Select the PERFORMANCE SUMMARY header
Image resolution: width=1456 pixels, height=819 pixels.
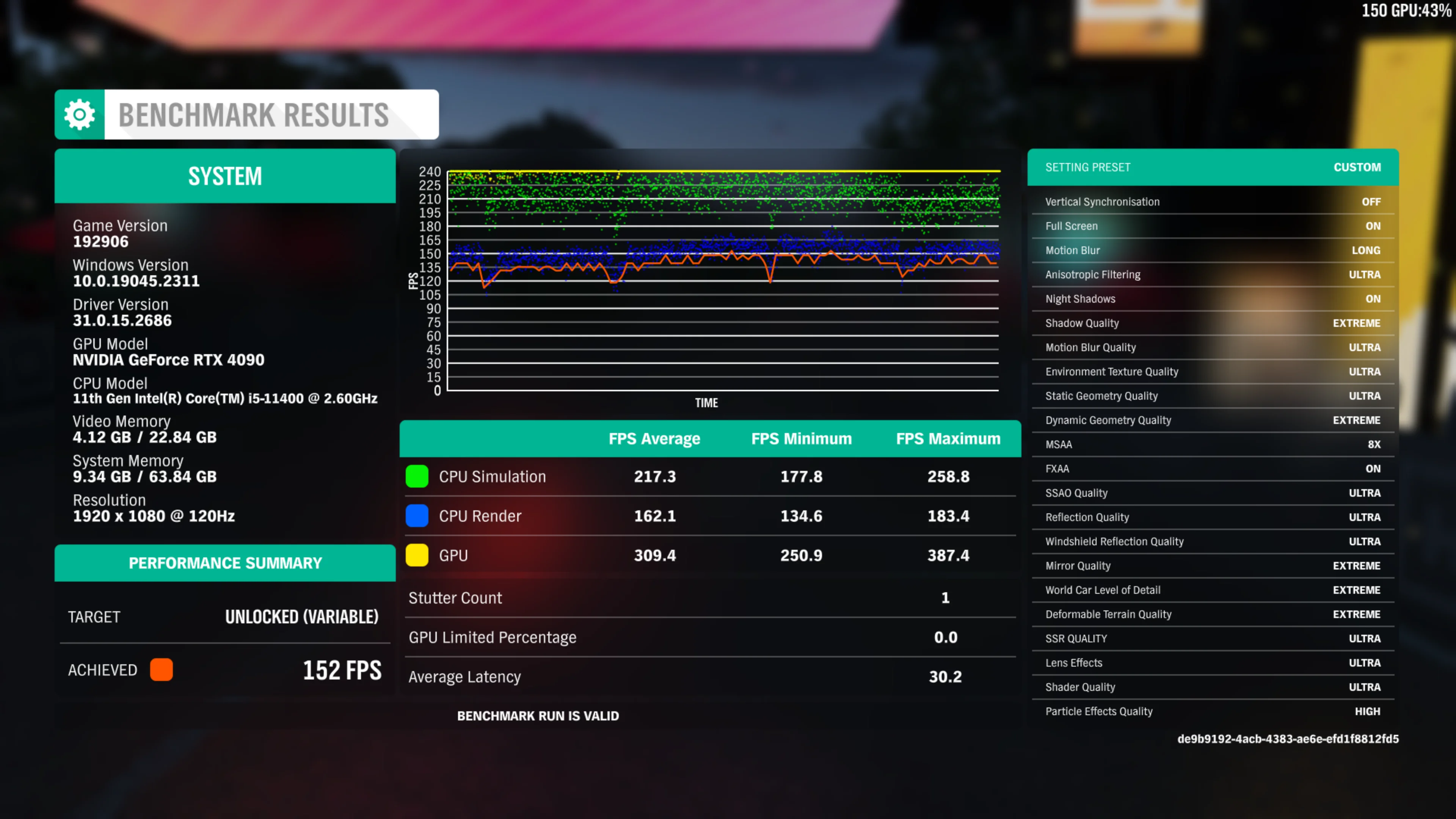coord(225,563)
